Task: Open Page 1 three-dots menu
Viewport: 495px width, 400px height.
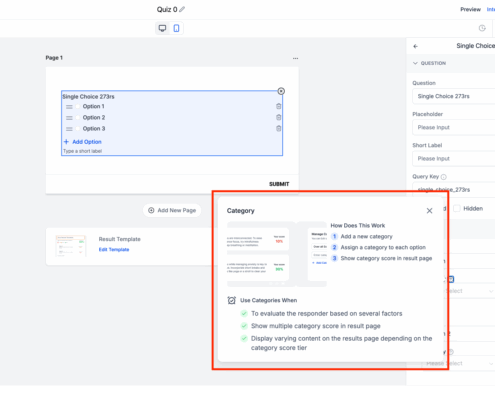Action: [x=295, y=58]
